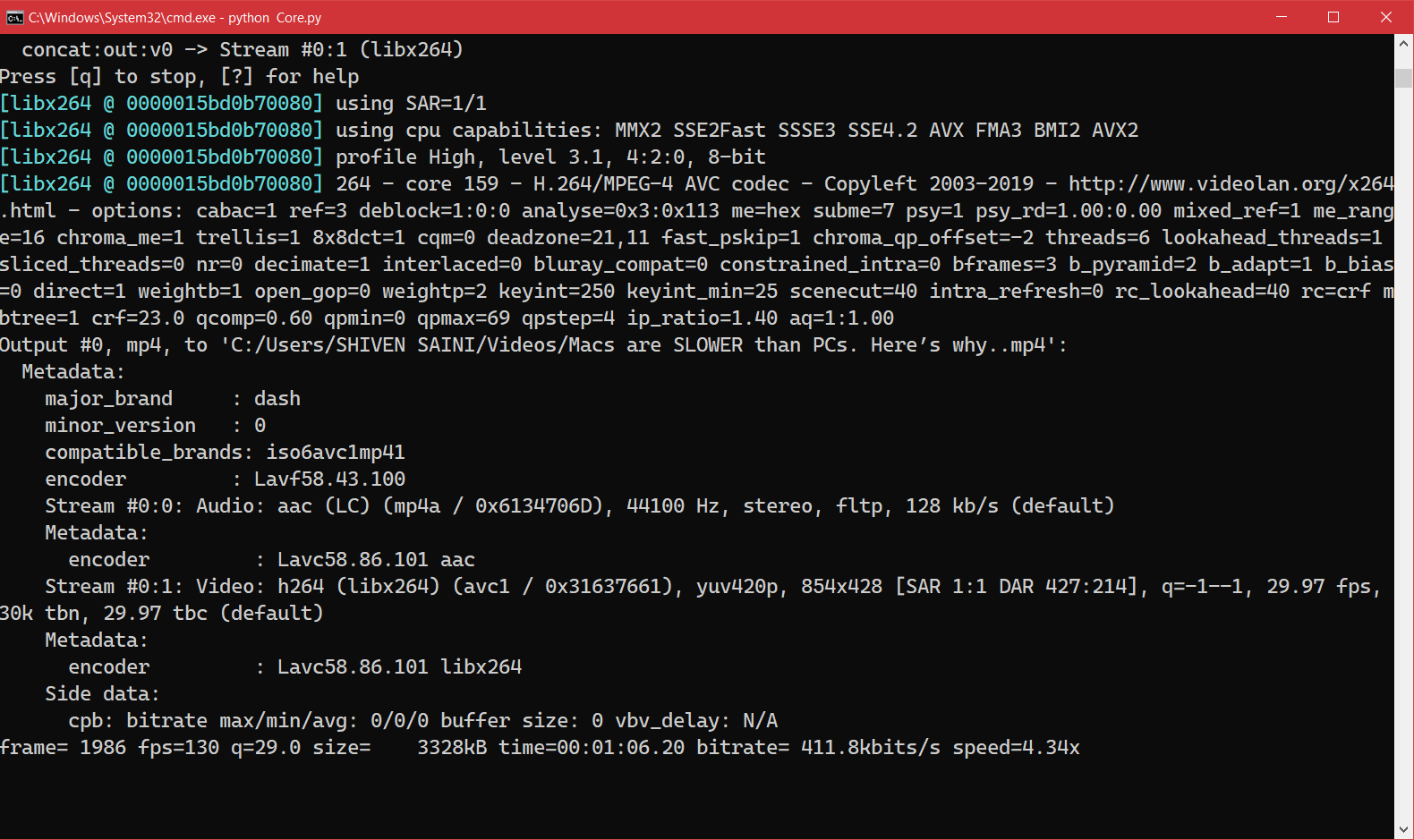Click the 'frame= 1986' progress text
Screen dimensions: 1414x840
click(x=63, y=747)
